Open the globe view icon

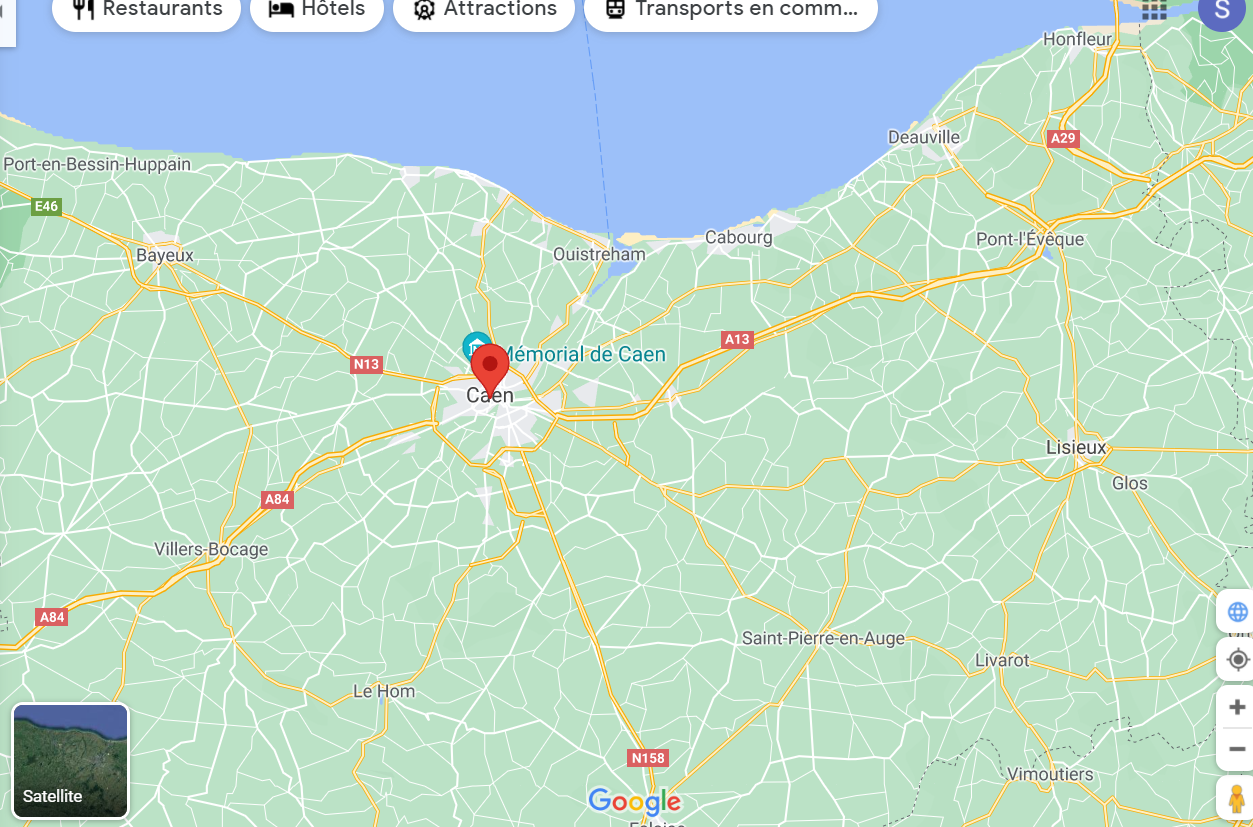click(1237, 612)
